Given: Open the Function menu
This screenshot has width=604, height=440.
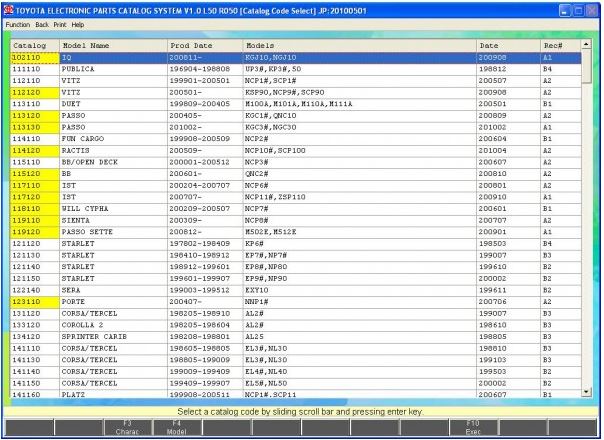Looking at the screenshot, I should (x=18, y=25).
